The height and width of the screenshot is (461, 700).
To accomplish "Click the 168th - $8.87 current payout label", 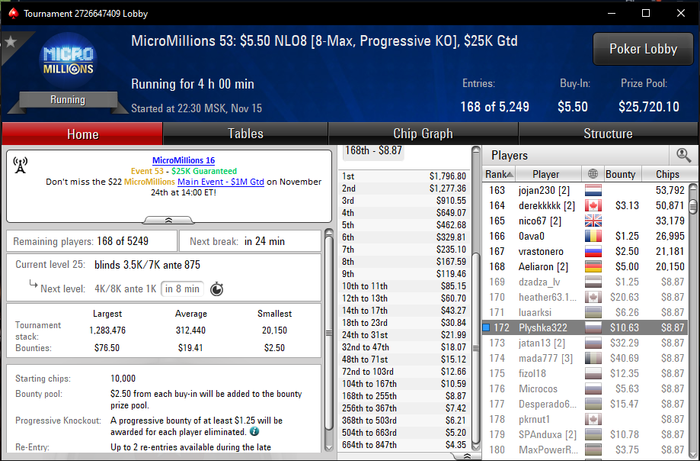I will point(373,151).
